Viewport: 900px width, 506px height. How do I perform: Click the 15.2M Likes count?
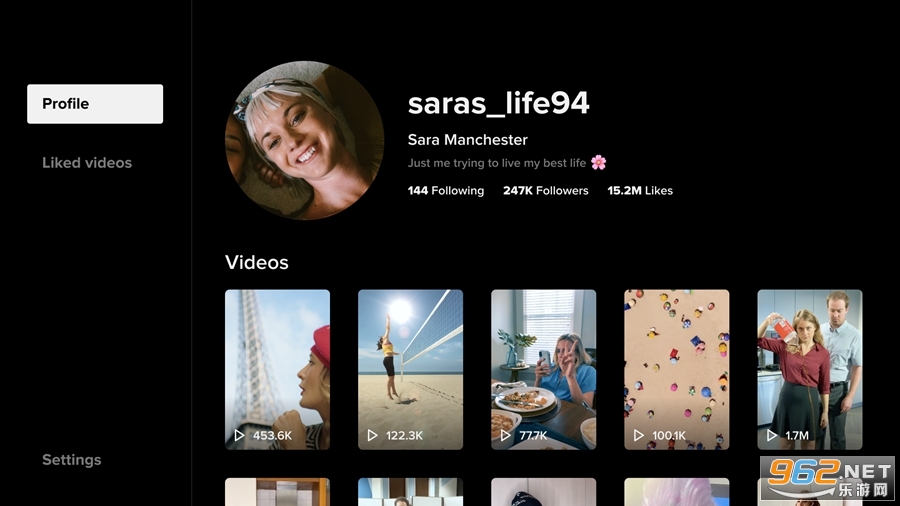coord(640,190)
